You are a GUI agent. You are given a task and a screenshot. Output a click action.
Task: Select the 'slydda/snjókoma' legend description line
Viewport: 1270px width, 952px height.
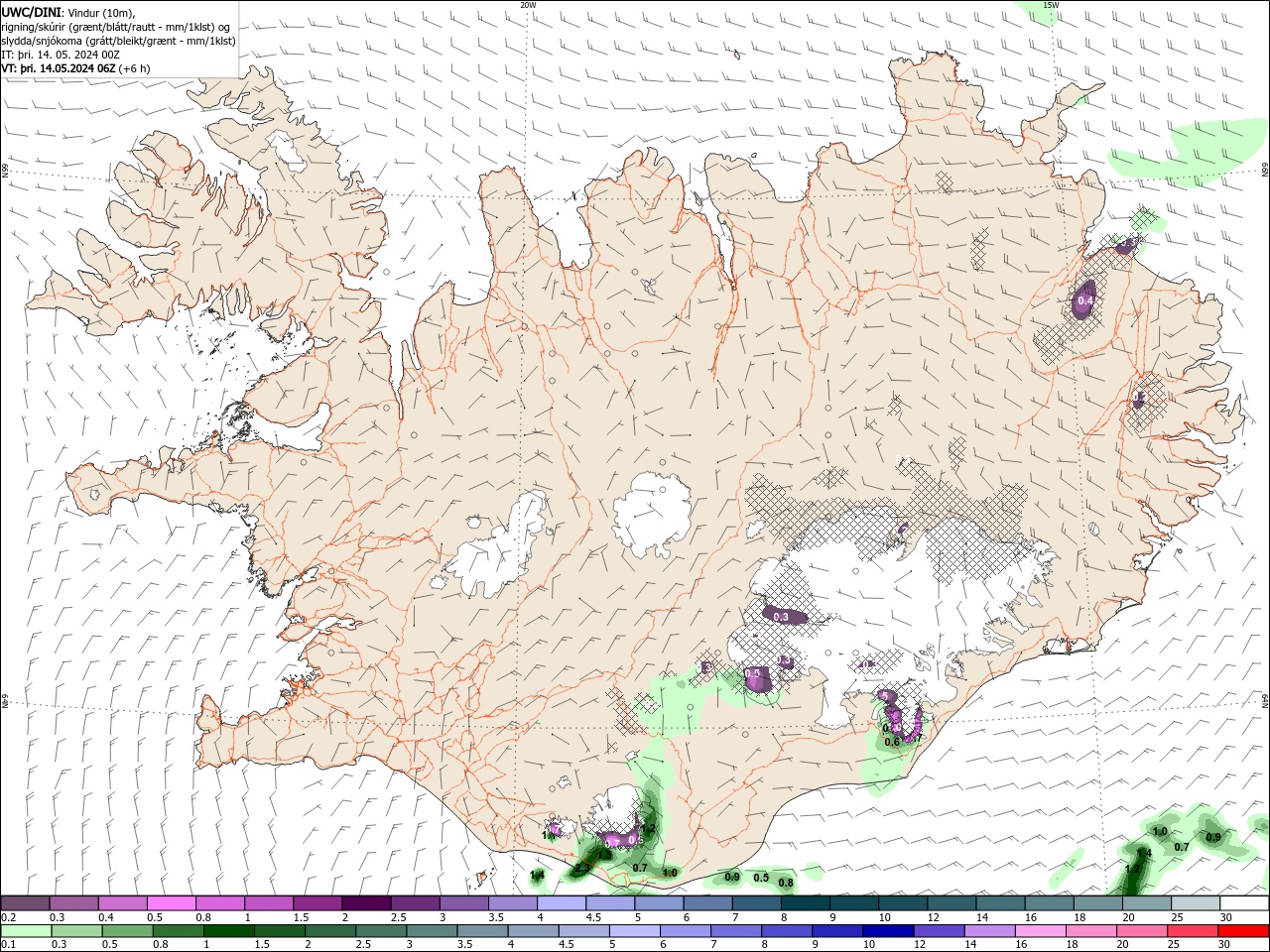point(118,41)
